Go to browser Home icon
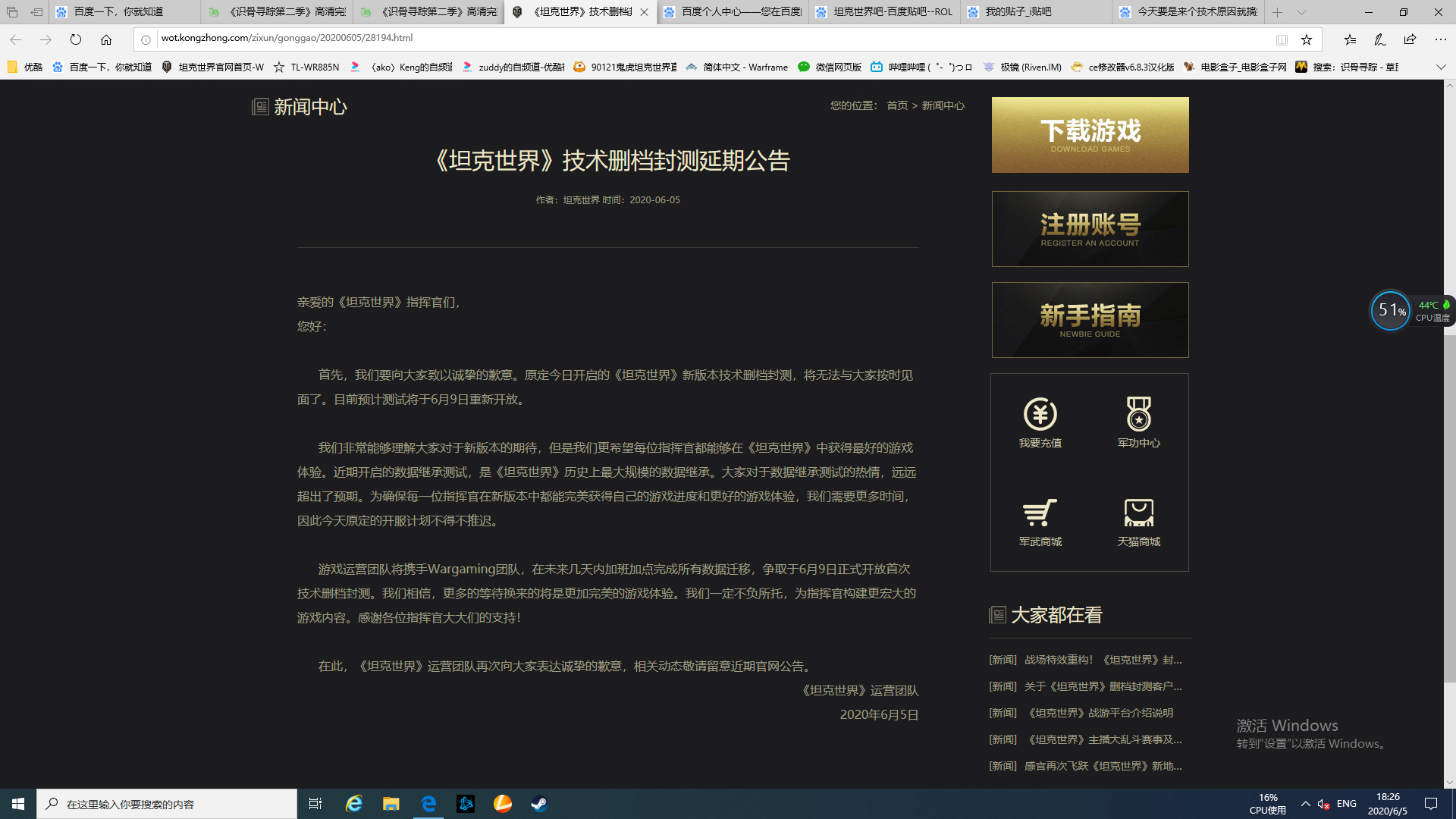Screen dimensions: 1456x819 point(106,39)
